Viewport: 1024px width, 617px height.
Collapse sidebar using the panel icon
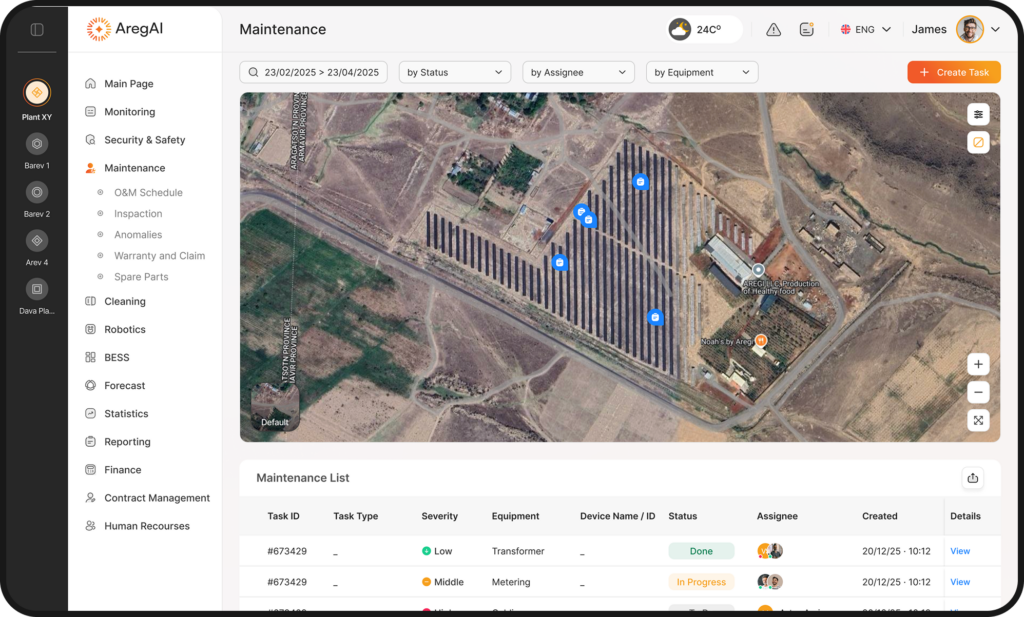point(37,30)
